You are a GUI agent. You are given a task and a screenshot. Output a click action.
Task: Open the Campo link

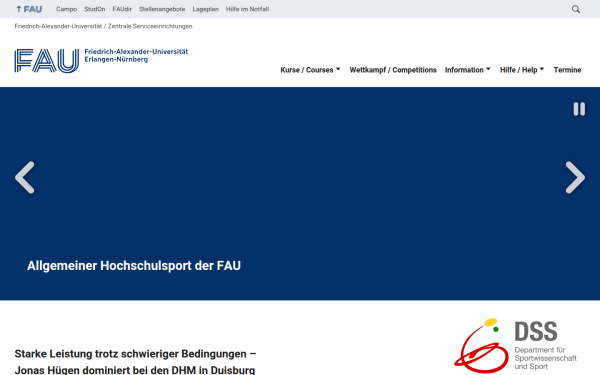click(67, 9)
